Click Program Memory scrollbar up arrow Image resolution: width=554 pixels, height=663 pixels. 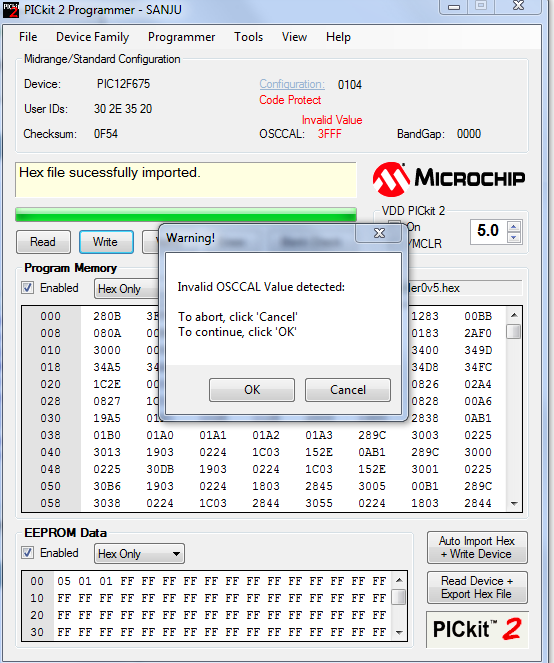pos(514,315)
